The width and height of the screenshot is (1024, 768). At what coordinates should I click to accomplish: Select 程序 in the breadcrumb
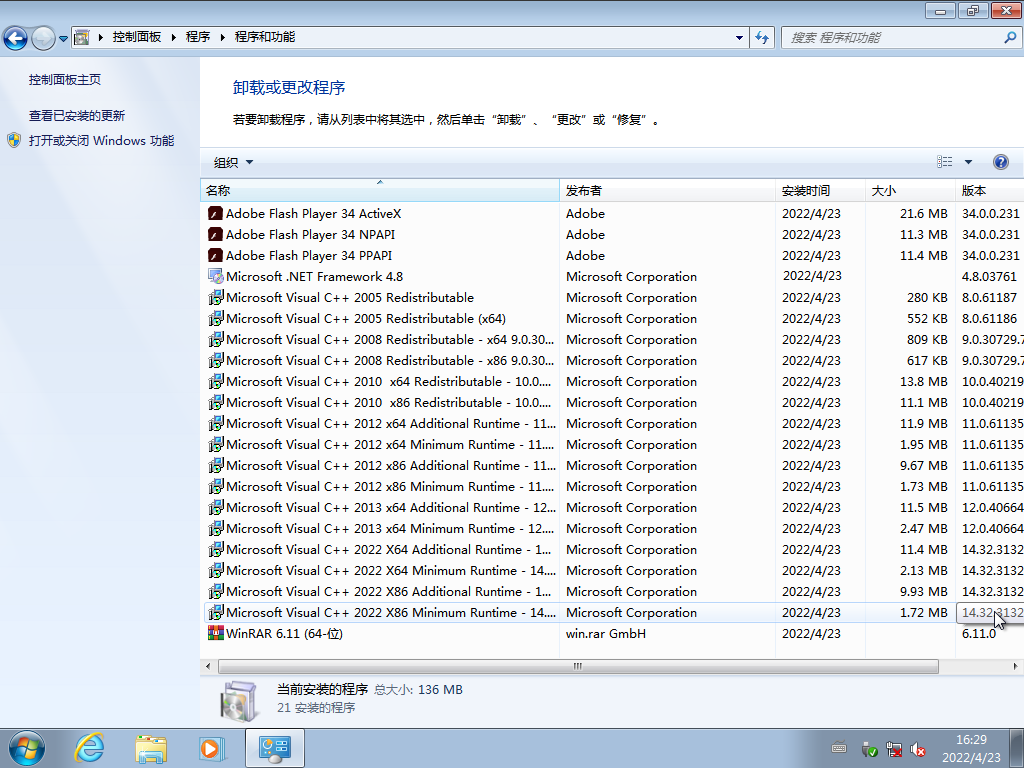point(198,37)
